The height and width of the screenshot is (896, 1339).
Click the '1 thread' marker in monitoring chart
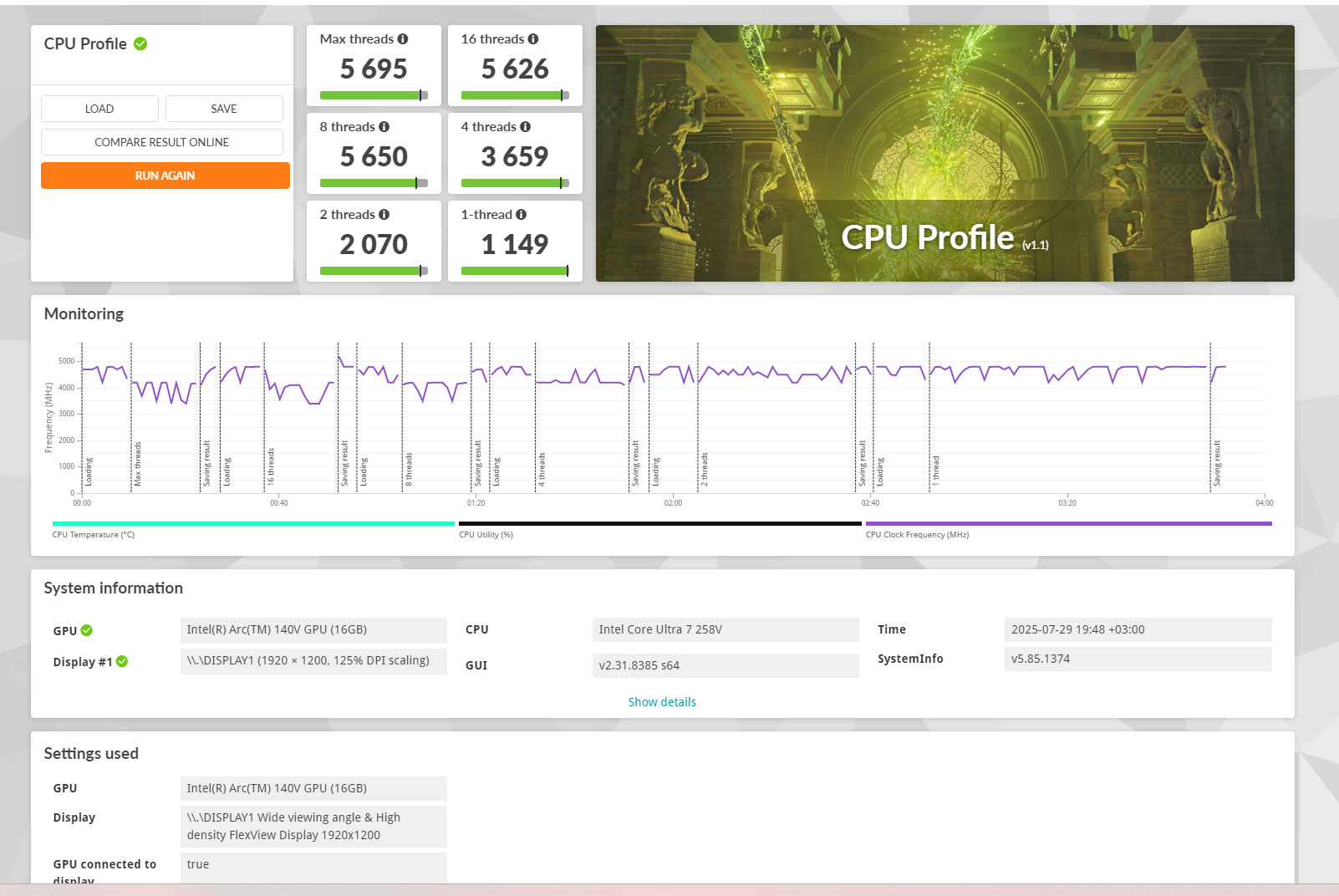pos(936,471)
